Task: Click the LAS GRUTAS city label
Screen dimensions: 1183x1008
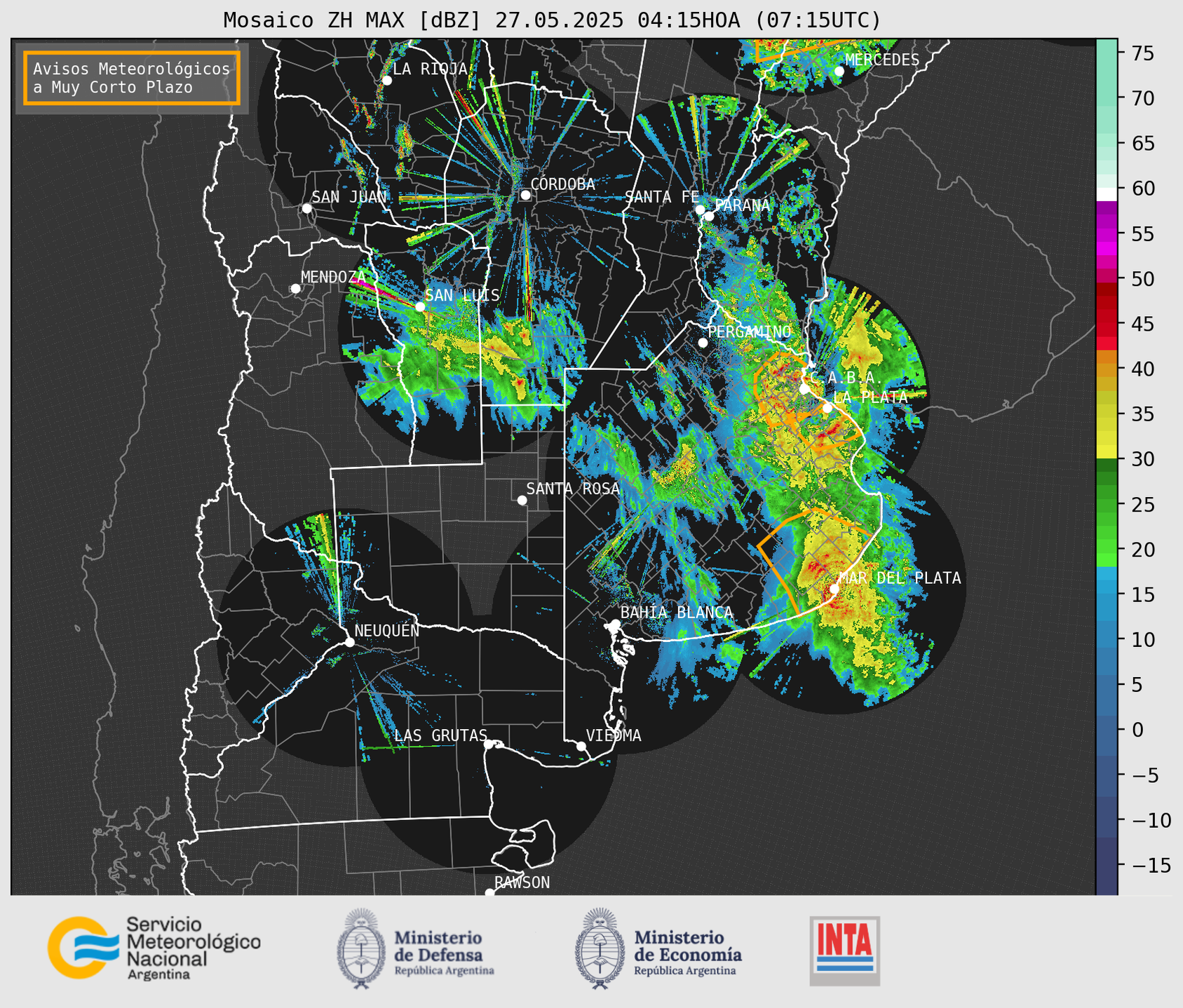Action: click(440, 735)
